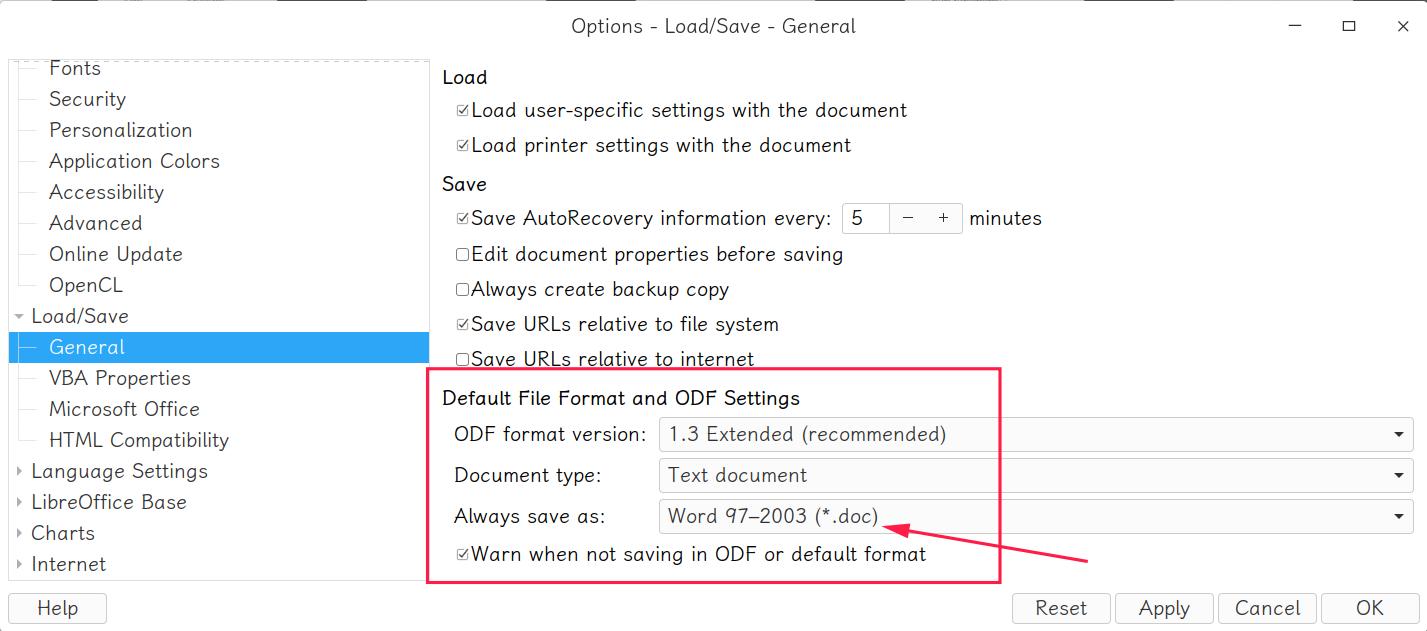This screenshot has height=631, width=1427.
Task: Expand the Charts tree node
Action: [19, 534]
